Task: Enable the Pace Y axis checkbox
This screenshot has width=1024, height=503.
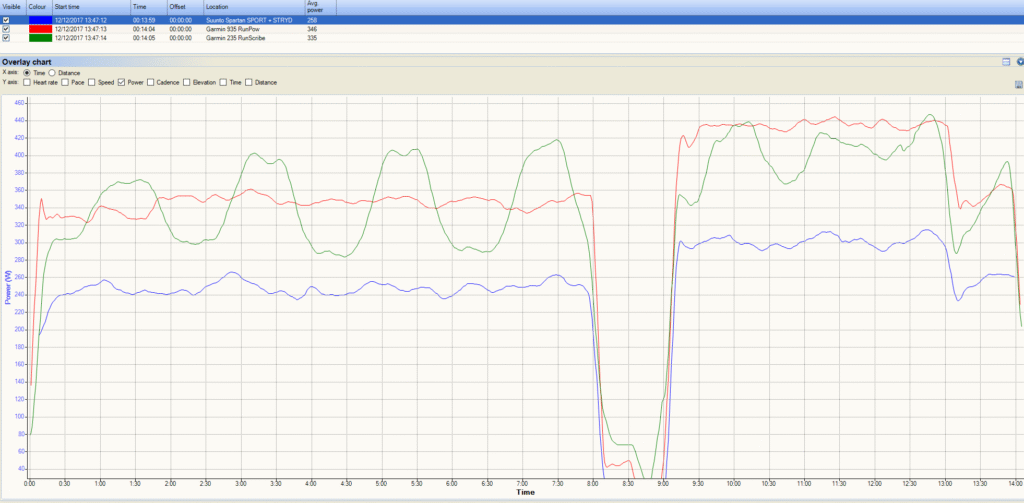Action: pyautogui.click(x=65, y=83)
